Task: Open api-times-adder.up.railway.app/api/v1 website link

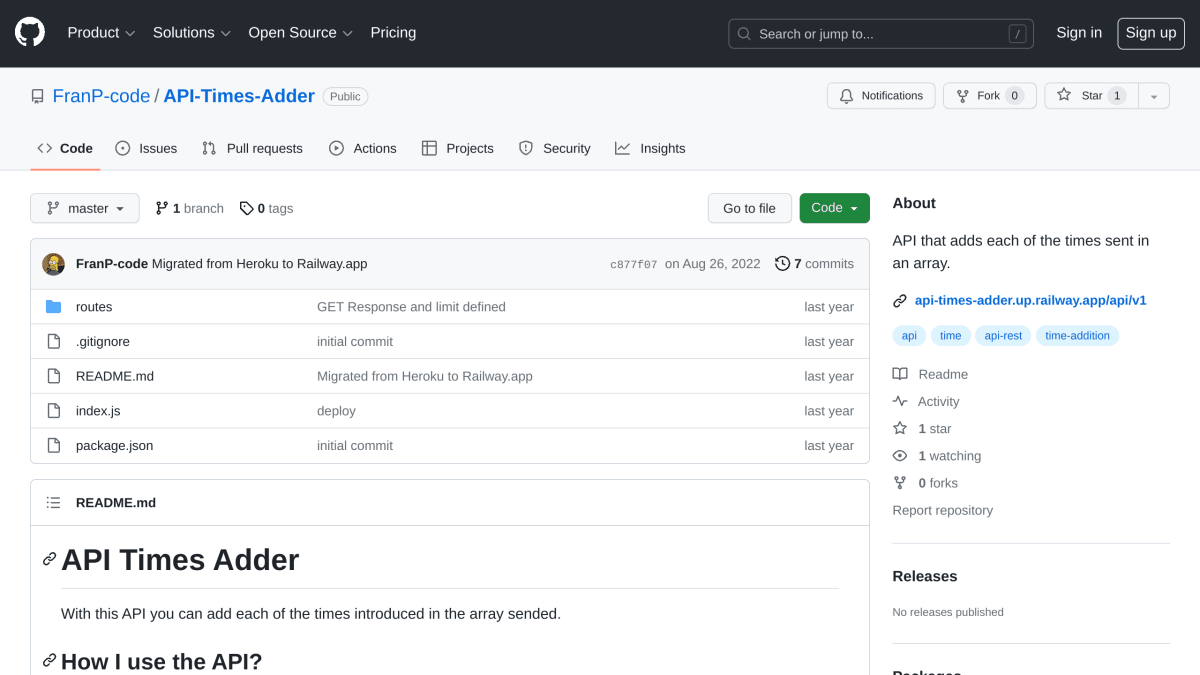Action: [x=1030, y=300]
